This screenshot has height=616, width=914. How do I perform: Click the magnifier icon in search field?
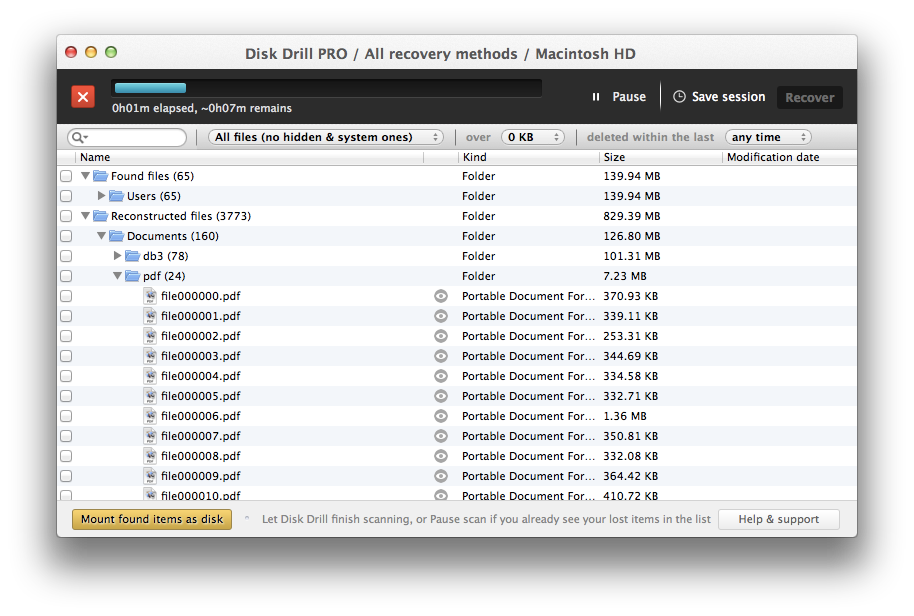point(78,137)
